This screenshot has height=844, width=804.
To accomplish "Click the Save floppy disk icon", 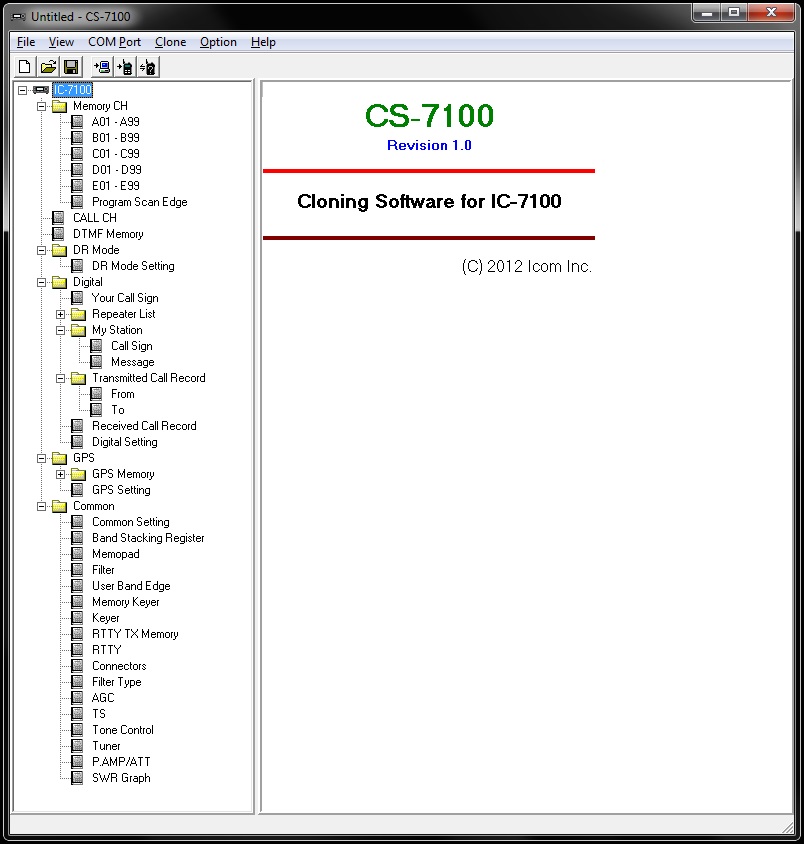I will pos(71,67).
